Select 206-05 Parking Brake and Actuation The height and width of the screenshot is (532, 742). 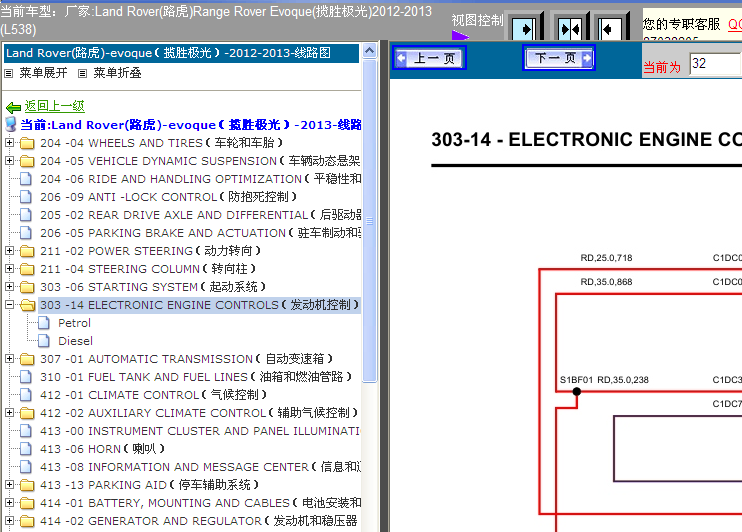[201, 233]
